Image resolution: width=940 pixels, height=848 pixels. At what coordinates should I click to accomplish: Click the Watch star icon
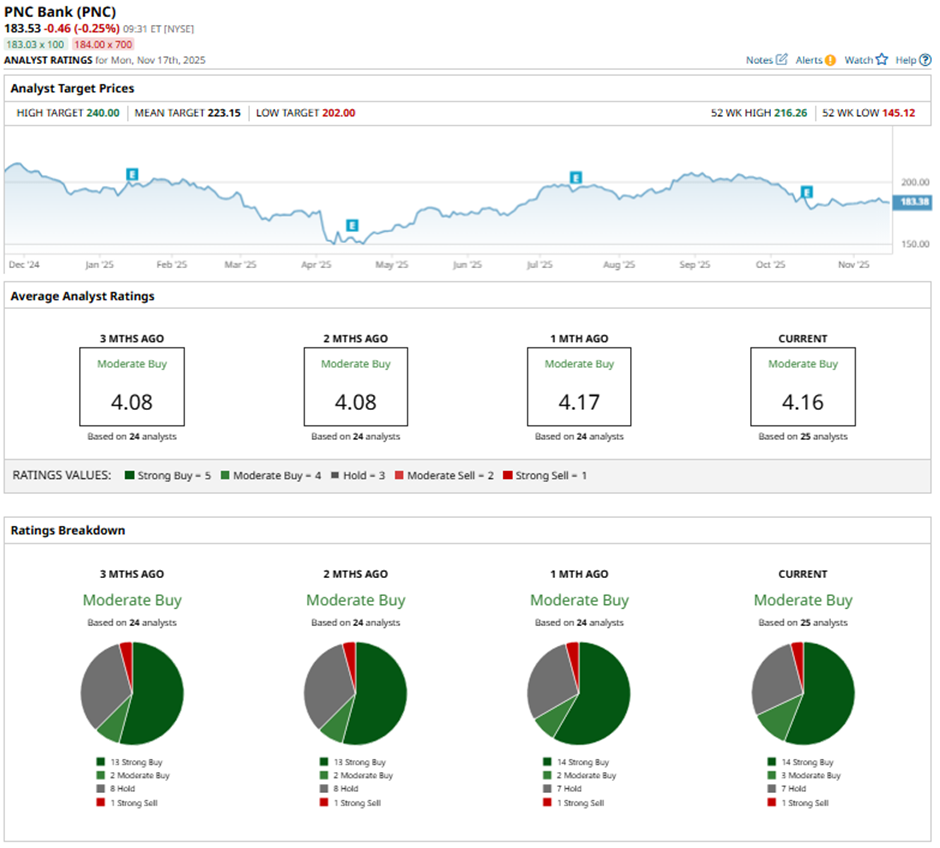[881, 60]
